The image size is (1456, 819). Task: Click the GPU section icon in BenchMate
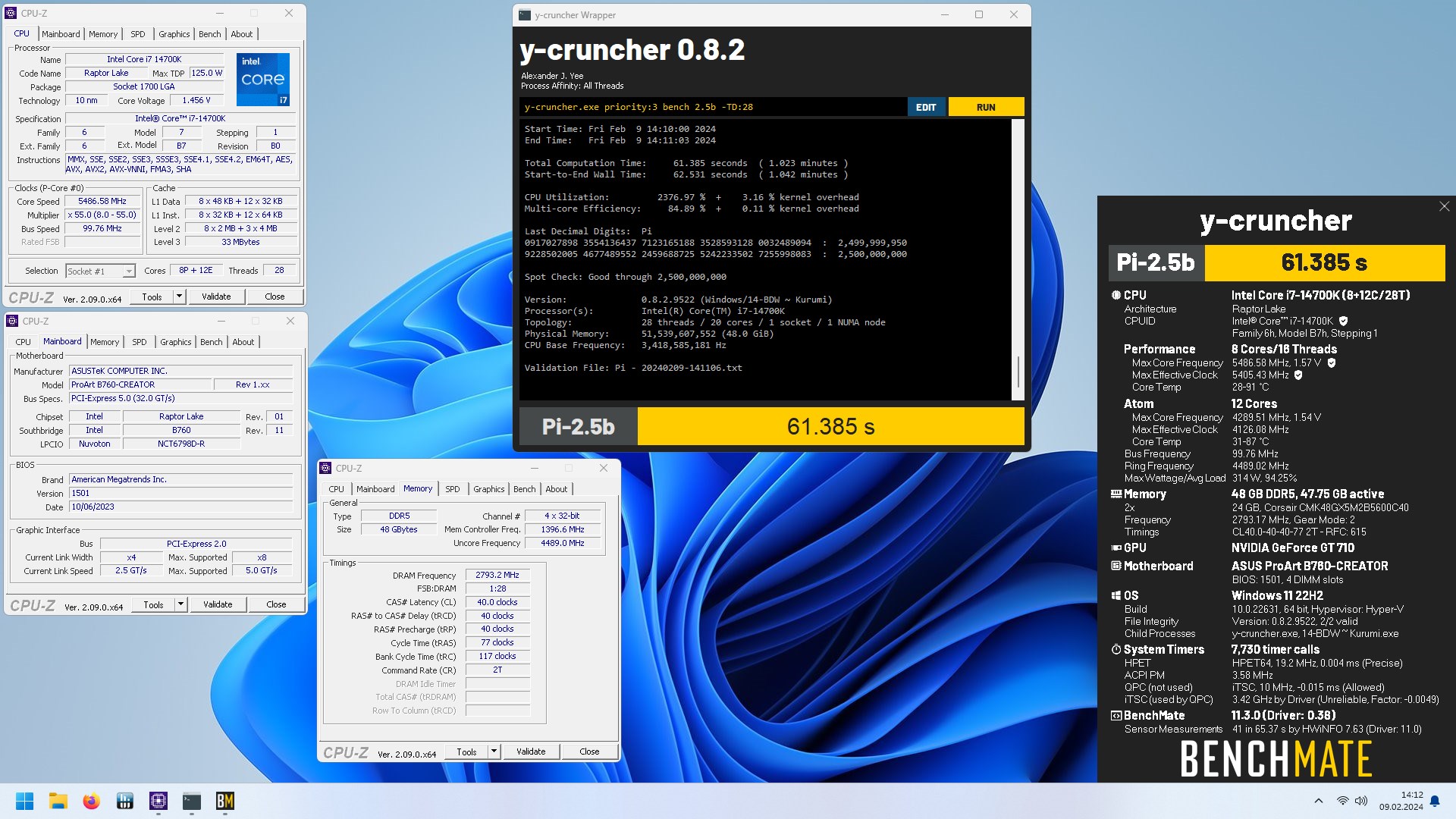[1116, 548]
